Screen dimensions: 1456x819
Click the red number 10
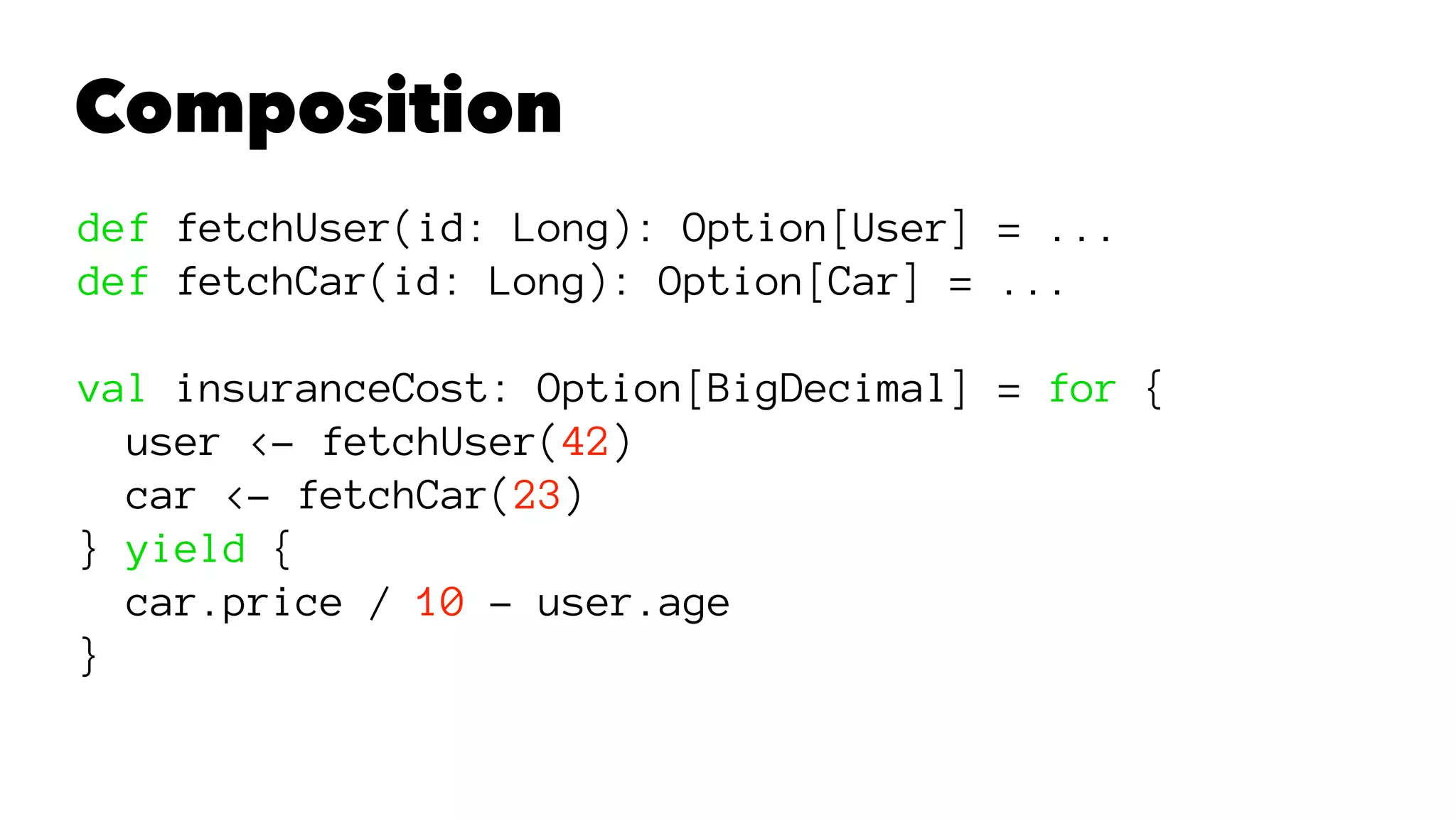(439, 604)
